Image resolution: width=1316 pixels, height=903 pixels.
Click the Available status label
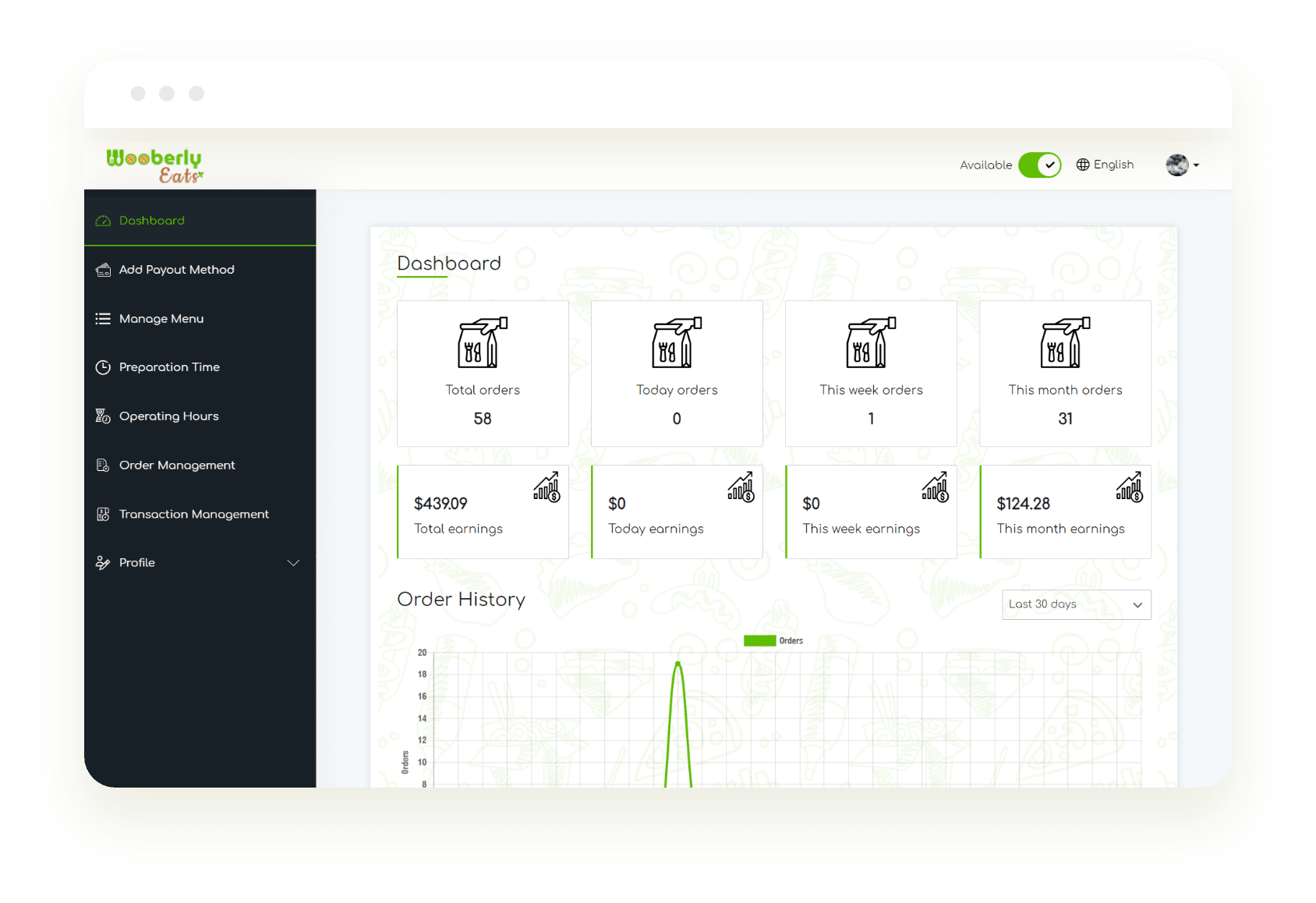point(985,165)
